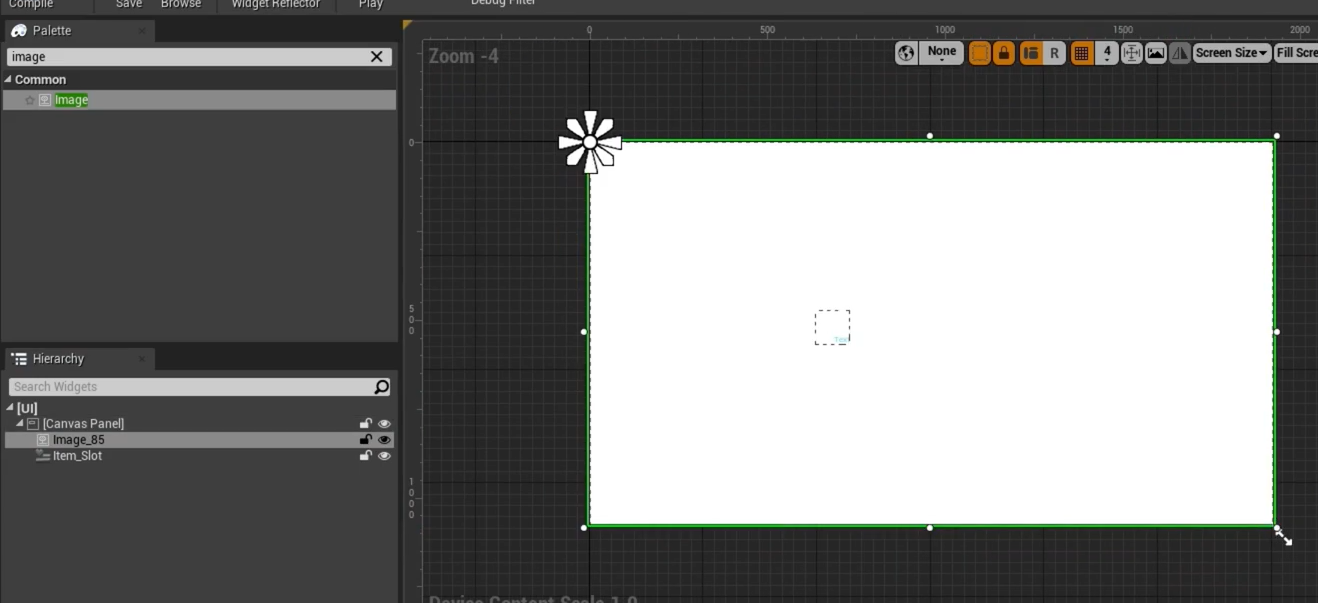Toggle lock on the Item_Slot row
This screenshot has height=603, width=1318.
pos(366,456)
